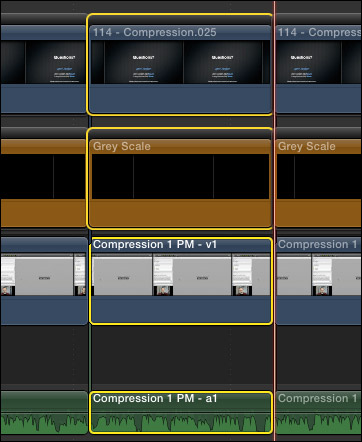362x442 pixels.
Task: Select the Grey Scale clip right of playhead
Action: (x=319, y=183)
